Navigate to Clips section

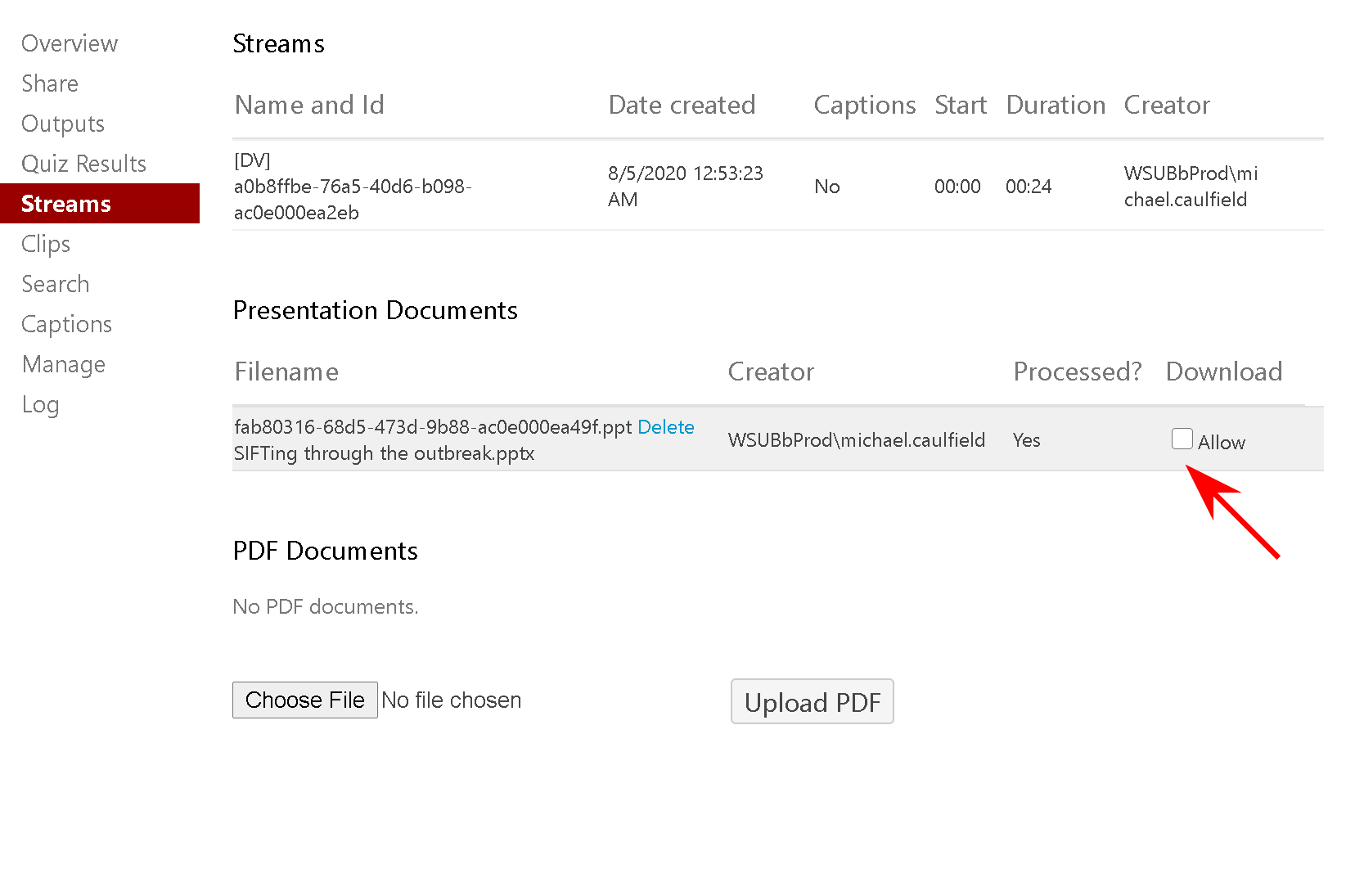46,244
